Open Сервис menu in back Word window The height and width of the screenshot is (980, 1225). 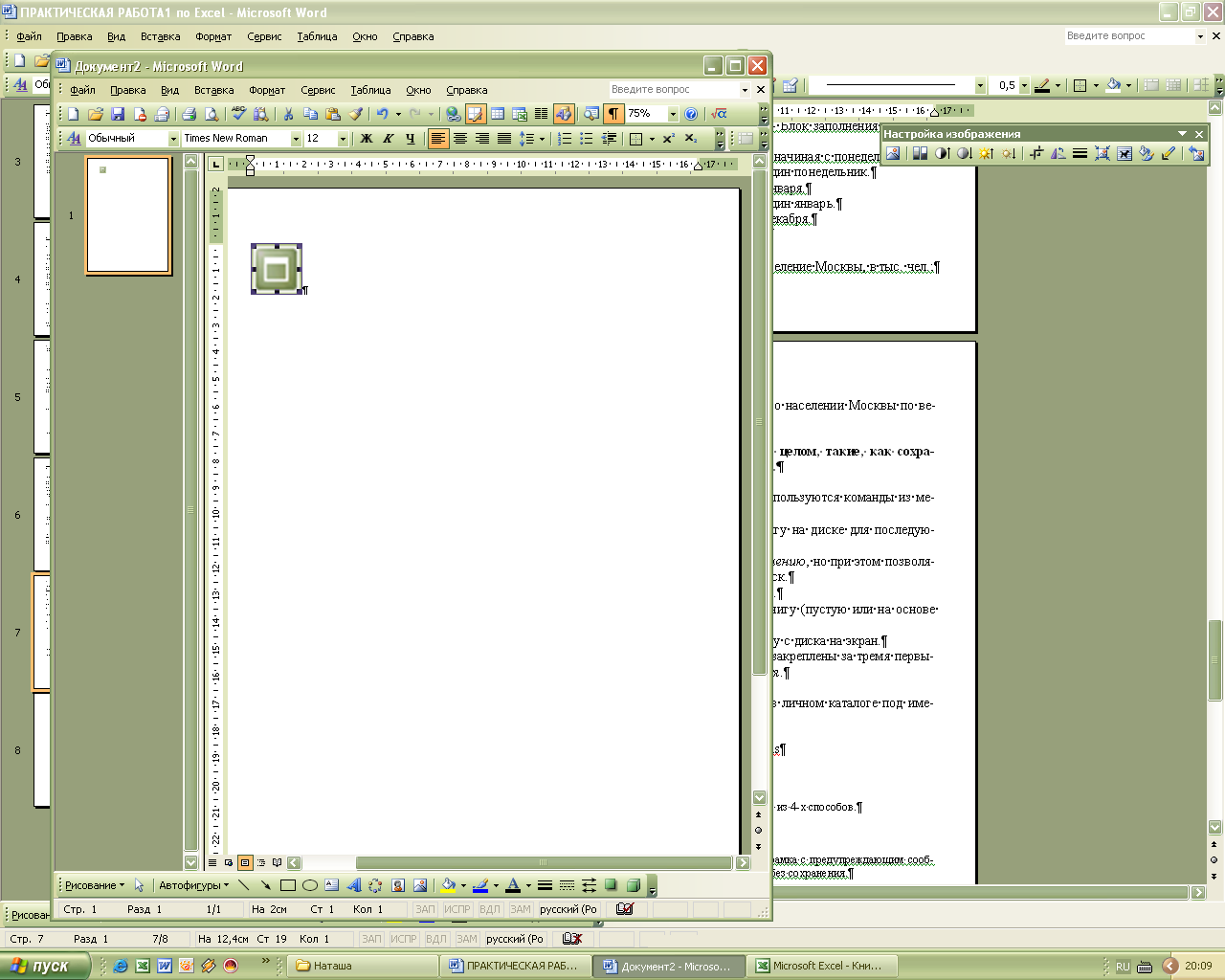(264, 36)
